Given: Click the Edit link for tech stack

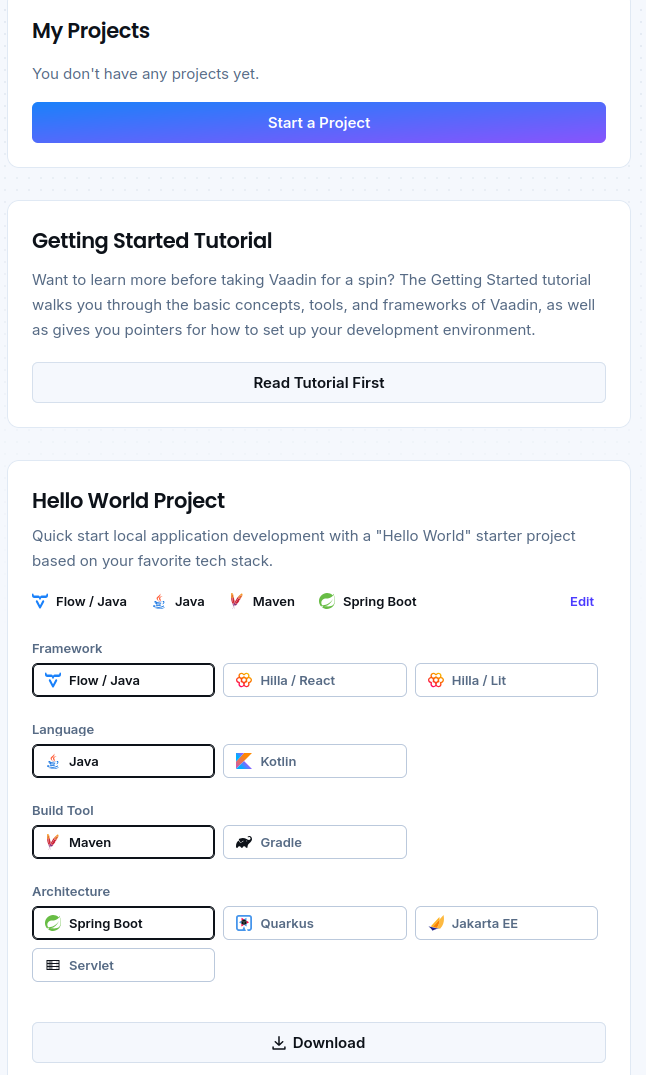Looking at the screenshot, I should pos(582,601).
